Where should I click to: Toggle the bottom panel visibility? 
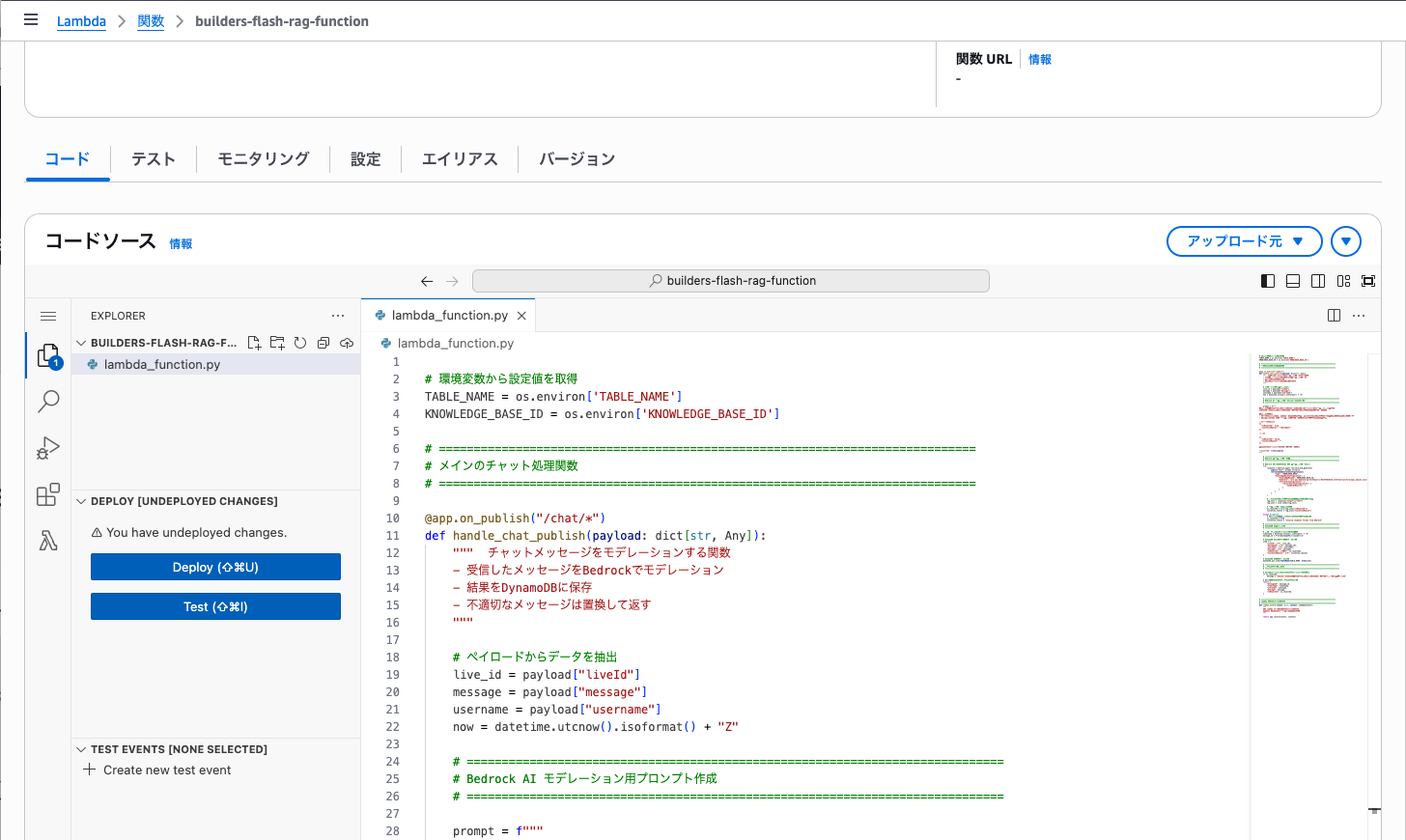click(1293, 280)
